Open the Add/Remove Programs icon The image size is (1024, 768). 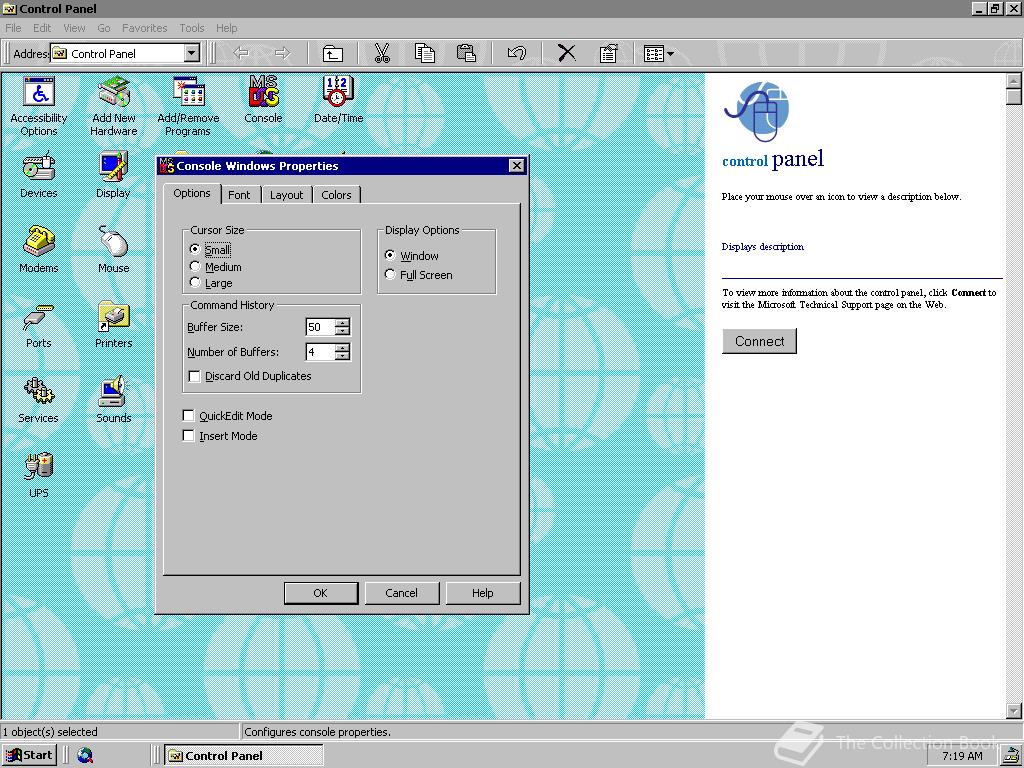tap(188, 106)
